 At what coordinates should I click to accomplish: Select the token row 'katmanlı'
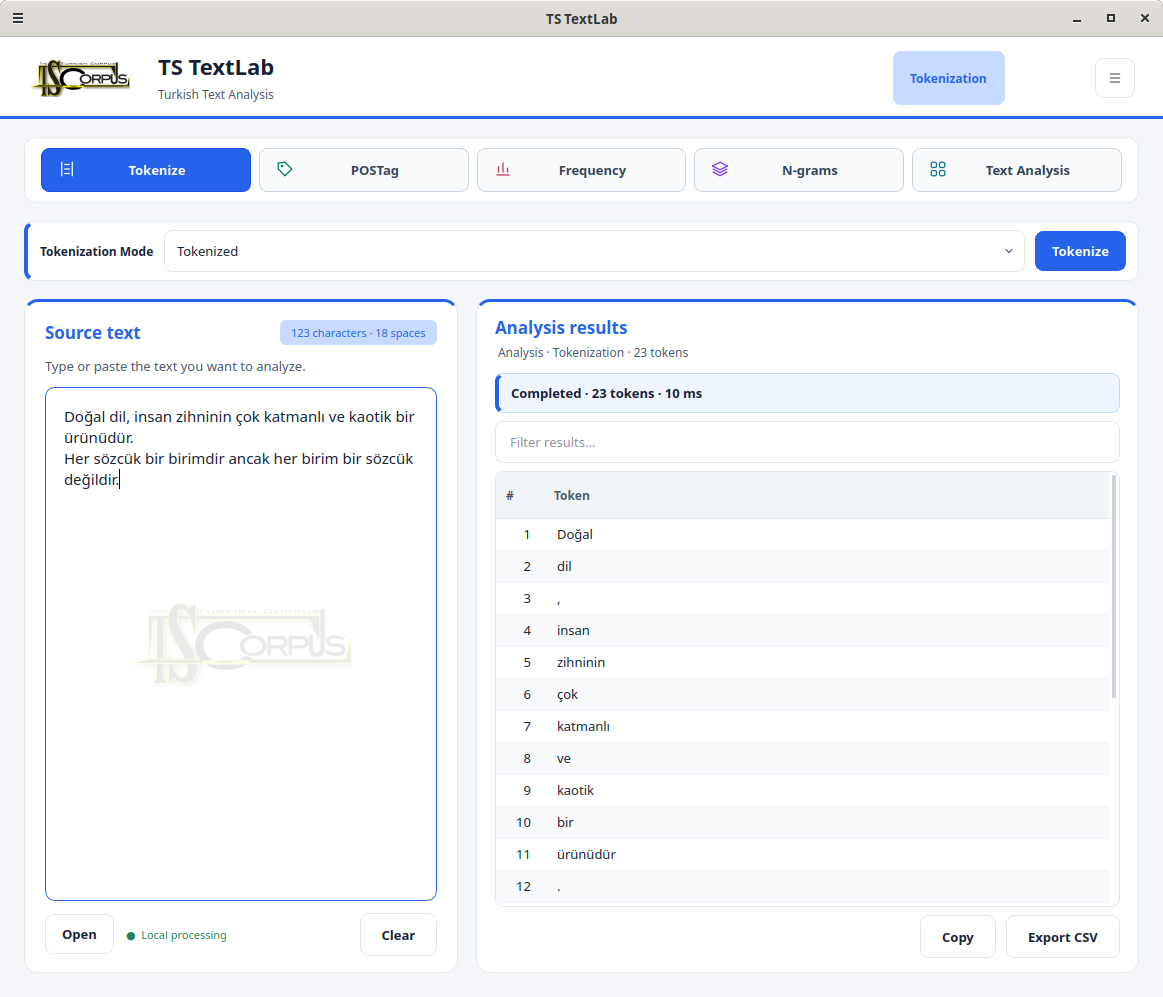pos(803,726)
